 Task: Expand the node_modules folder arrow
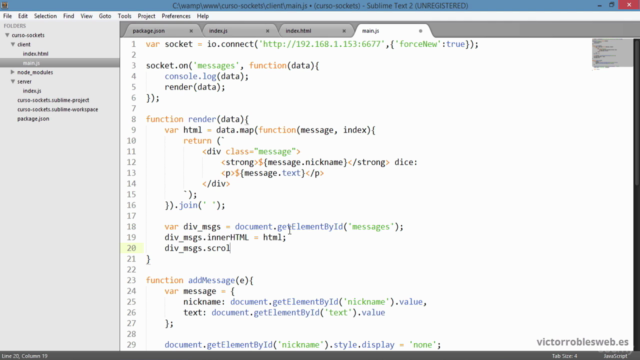tap(13, 72)
